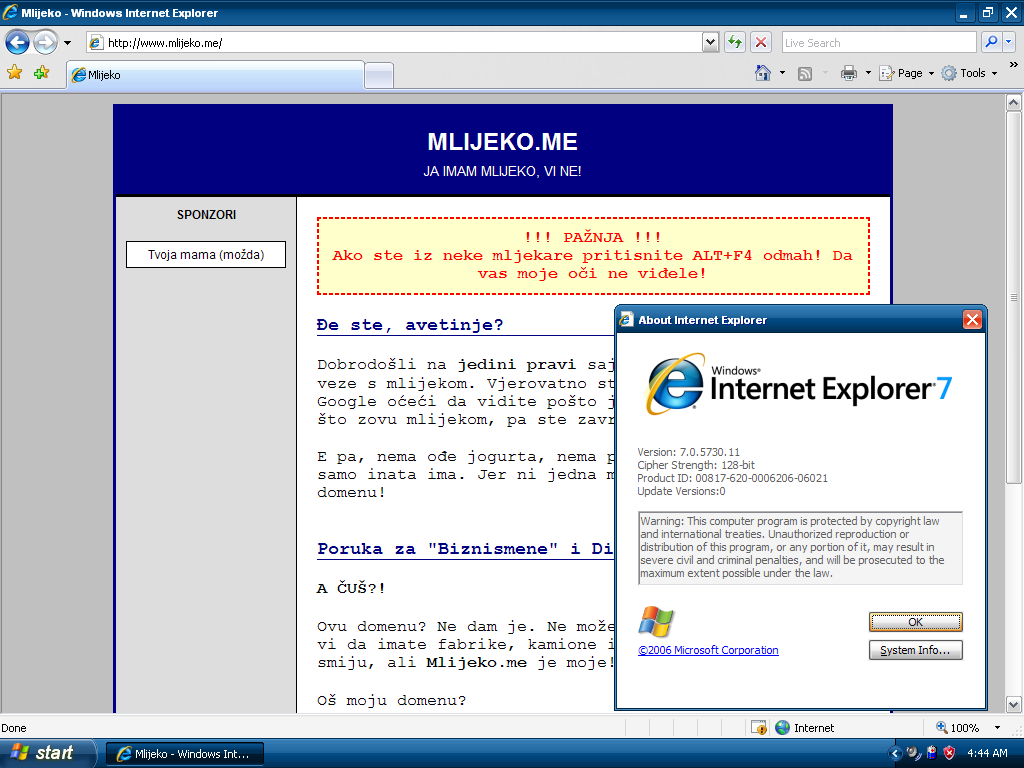Click the Tvoja mama (možda) sponsor box
This screenshot has height=768, width=1024.
pyautogui.click(x=206, y=255)
